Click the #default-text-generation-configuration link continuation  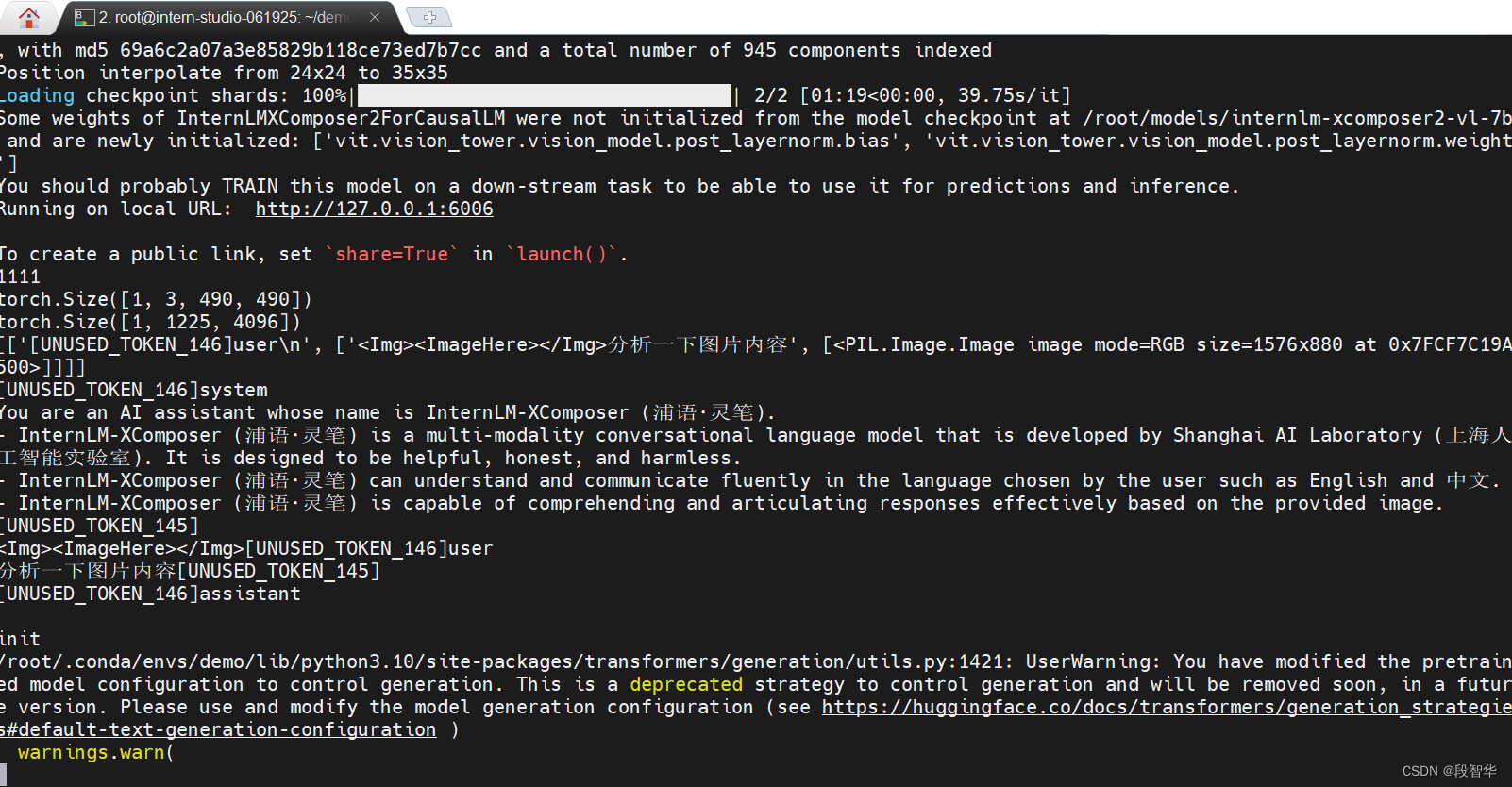pyautogui.click(x=218, y=729)
